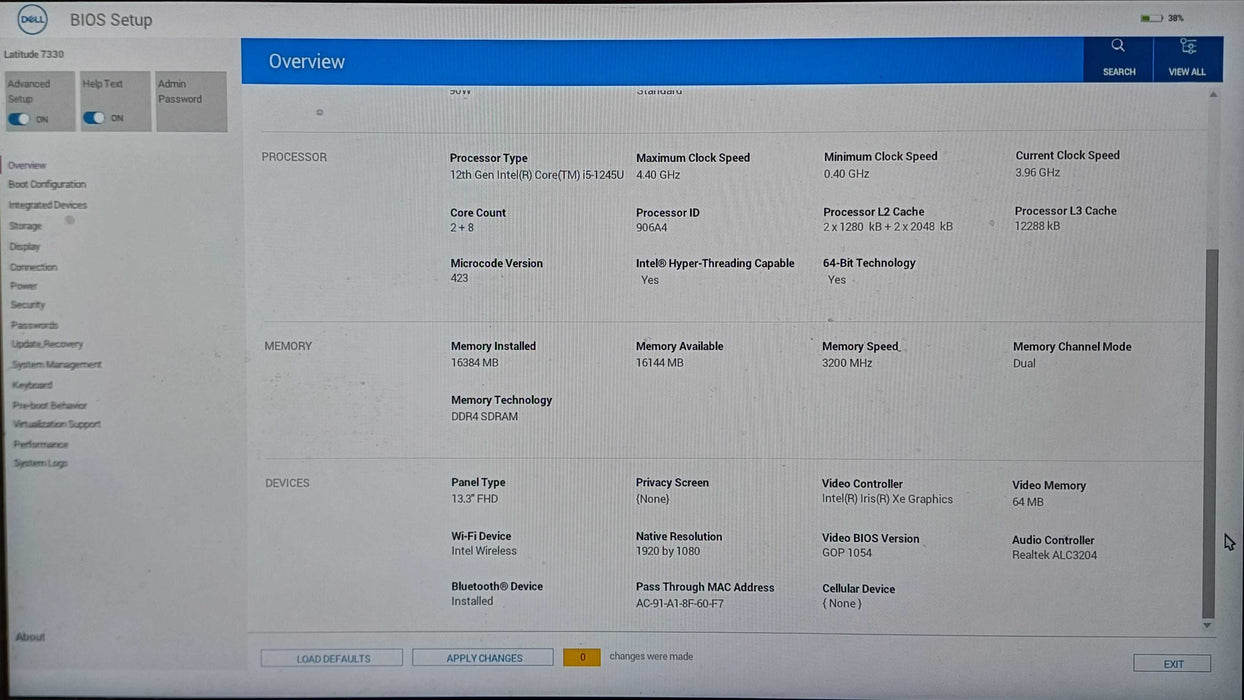
Task: Click the Core Count value 2 + 8
Action: [x=462, y=228]
